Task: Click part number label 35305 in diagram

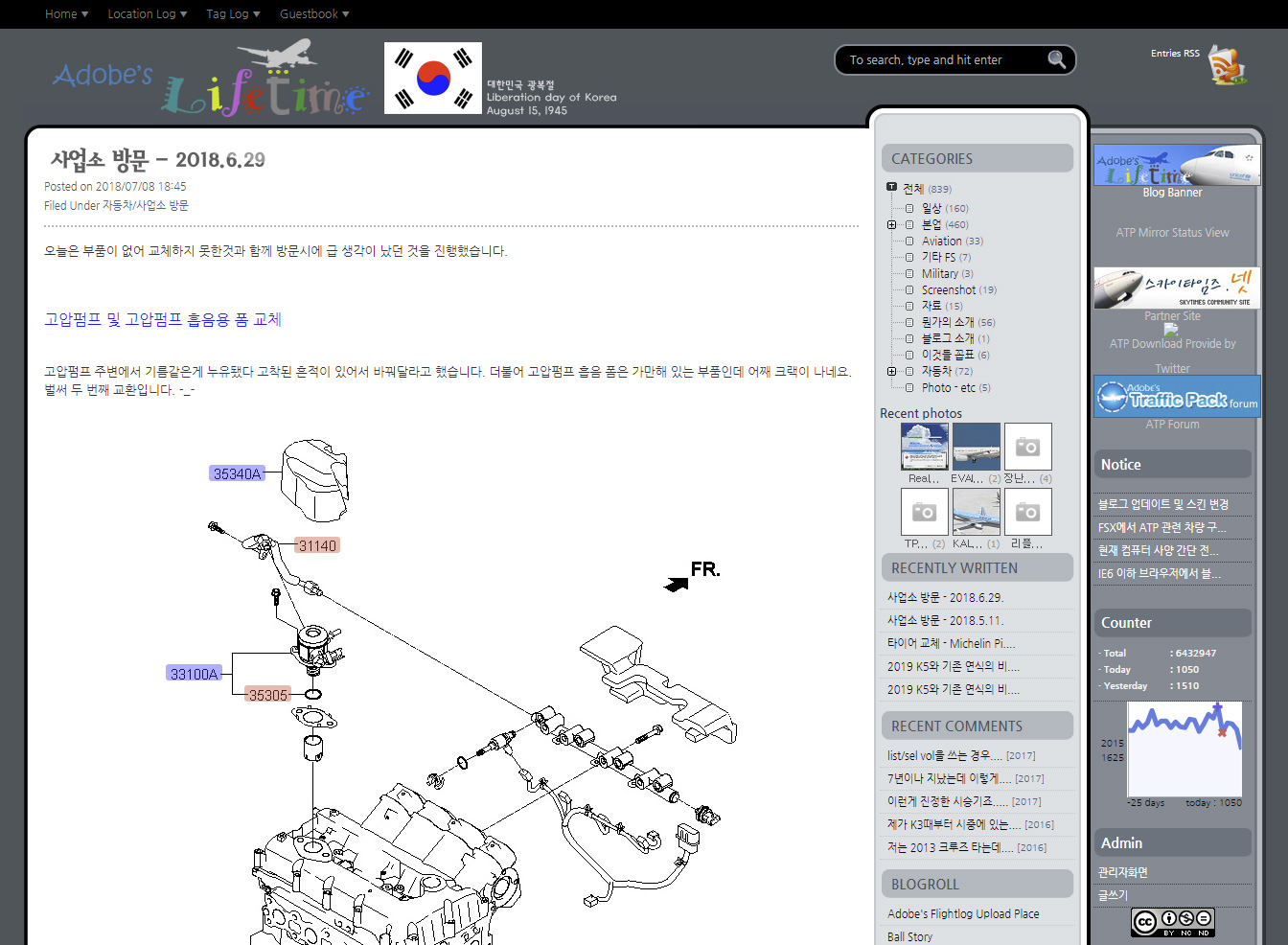Action: click(268, 695)
